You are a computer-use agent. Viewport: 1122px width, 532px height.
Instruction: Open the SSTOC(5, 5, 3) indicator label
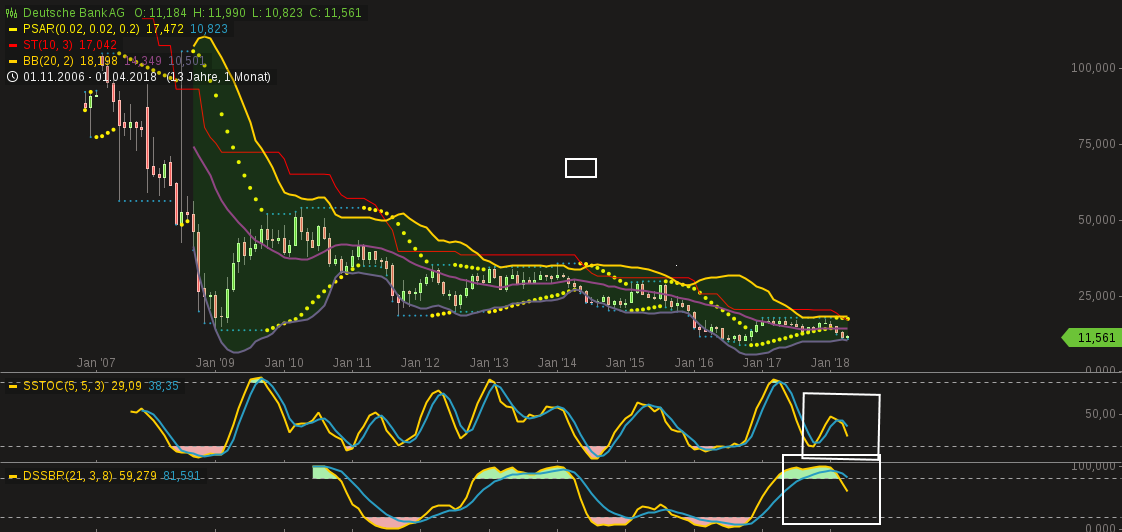pos(64,386)
